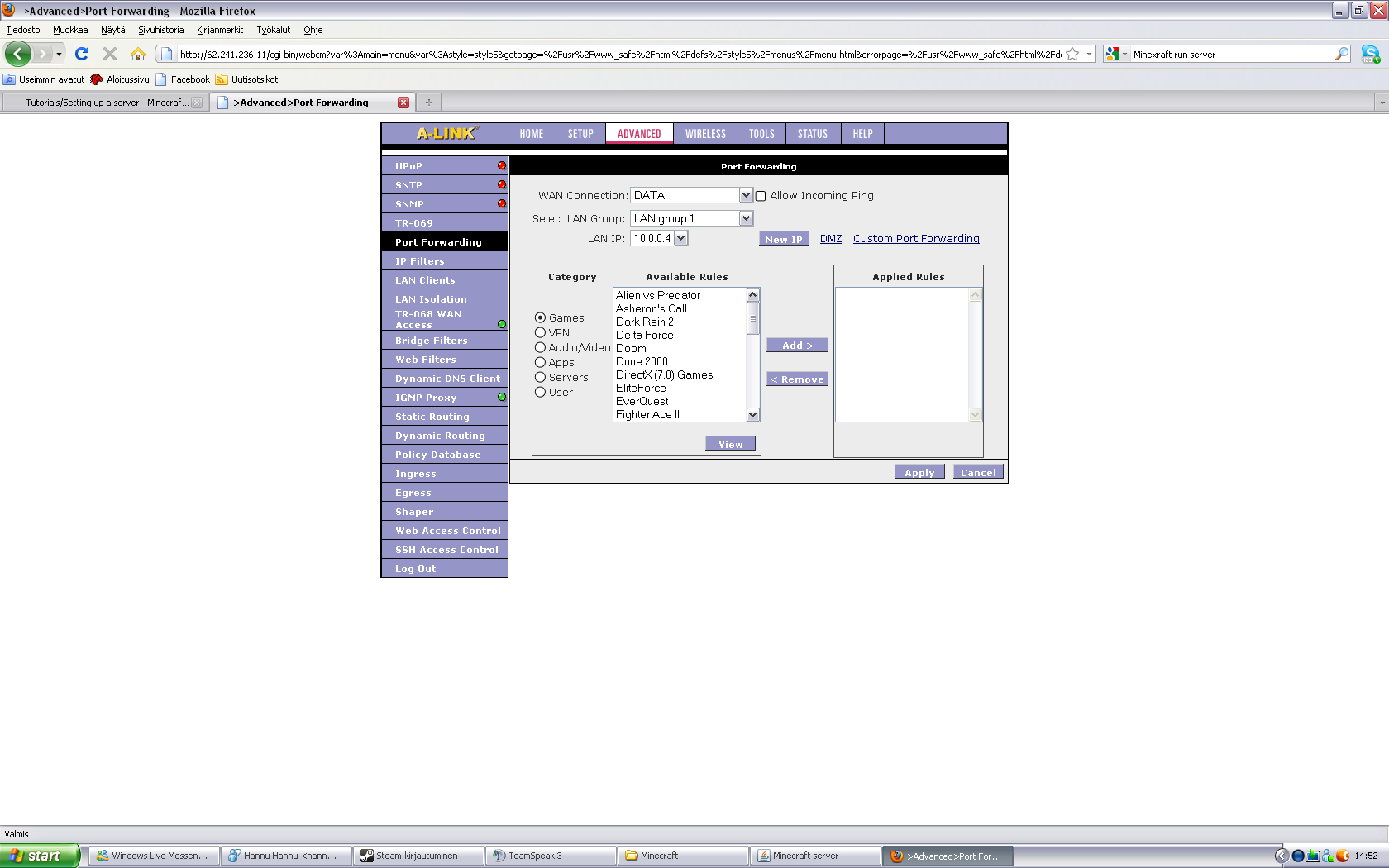Switch to TeamSpeak 3 in taskbar

(x=551, y=856)
